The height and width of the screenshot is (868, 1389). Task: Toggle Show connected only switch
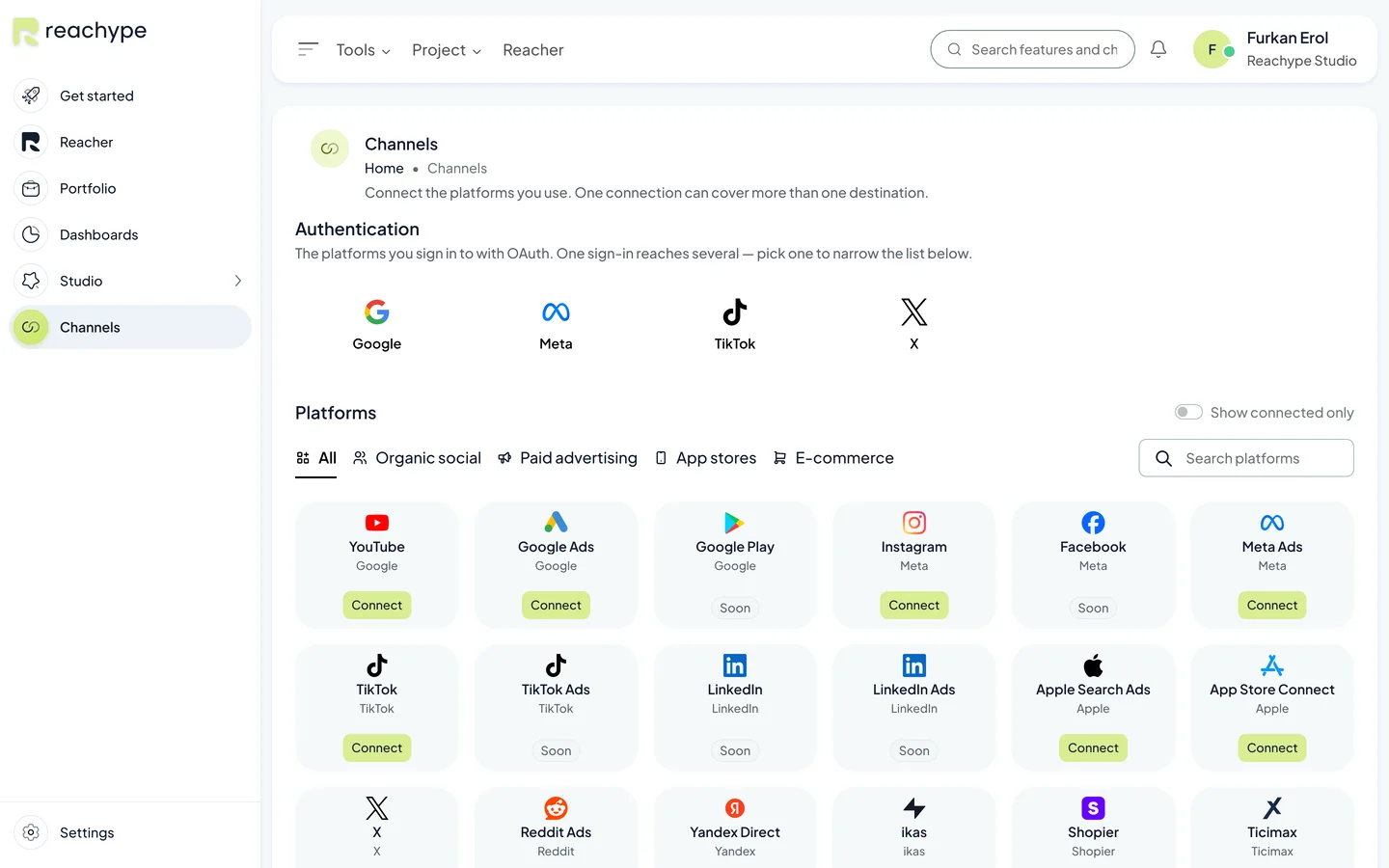tap(1188, 413)
